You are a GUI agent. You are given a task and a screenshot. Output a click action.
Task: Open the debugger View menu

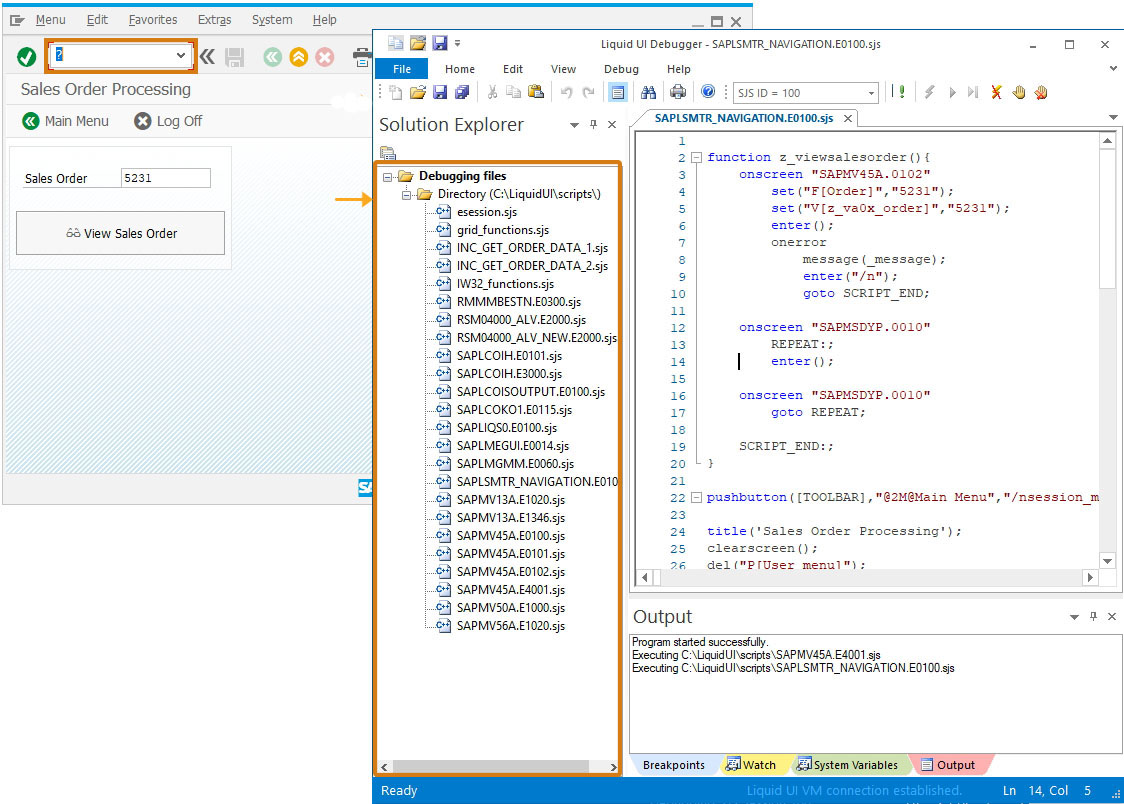pos(563,69)
